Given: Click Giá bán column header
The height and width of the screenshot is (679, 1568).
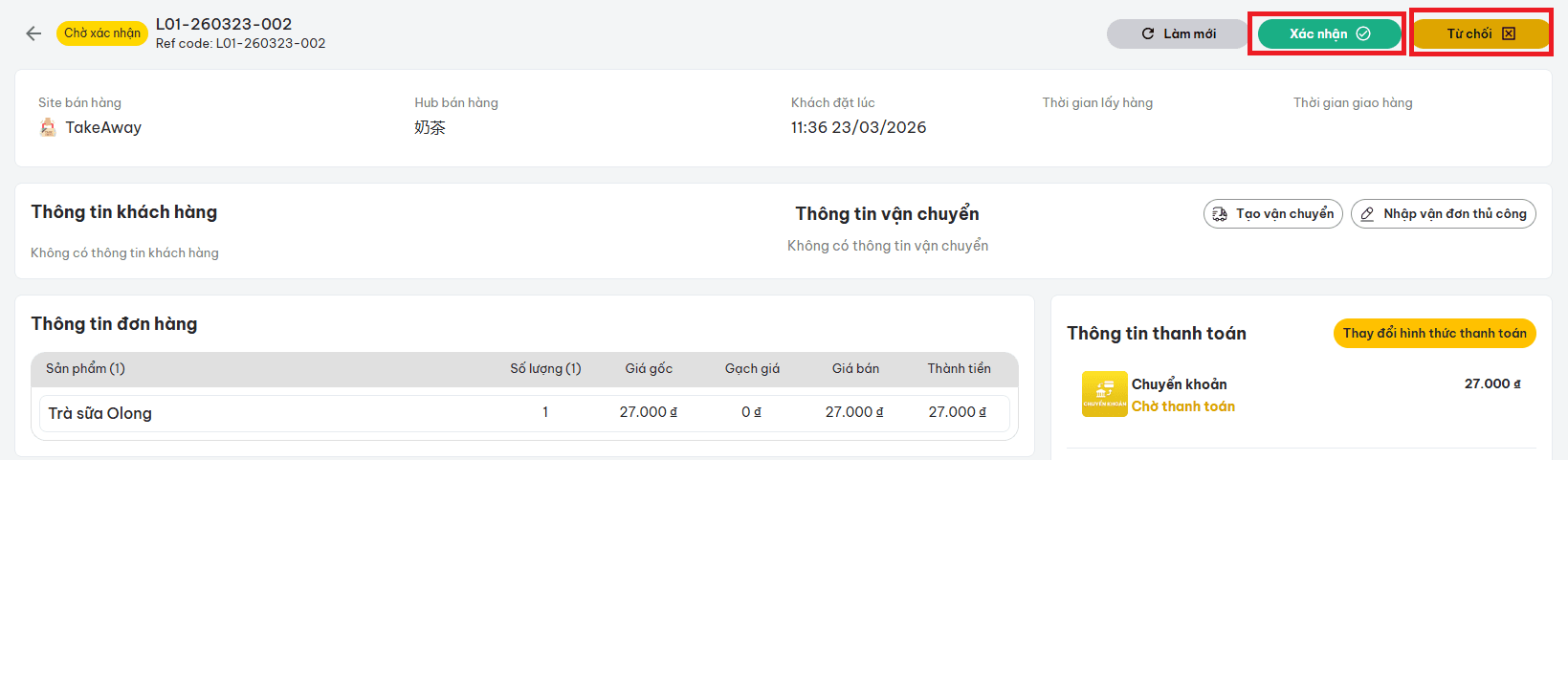Looking at the screenshot, I should pyautogui.click(x=855, y=368).
